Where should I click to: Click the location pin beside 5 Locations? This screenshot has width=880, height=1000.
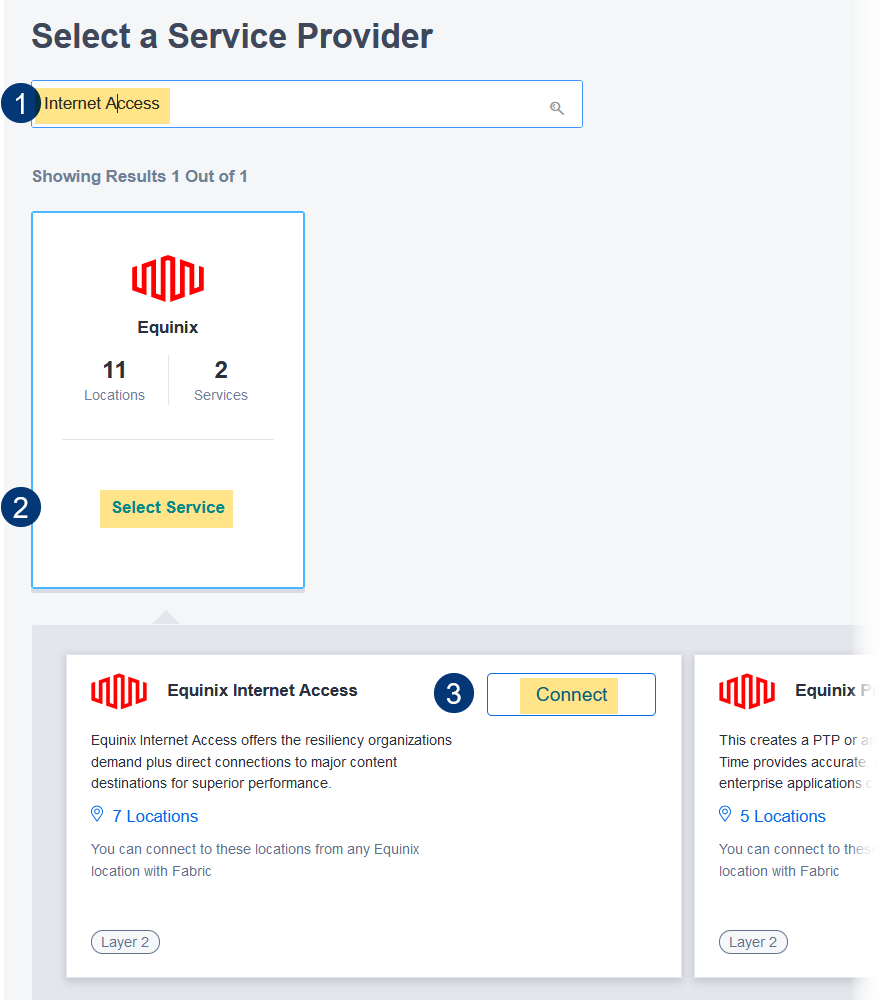[725, 814]
